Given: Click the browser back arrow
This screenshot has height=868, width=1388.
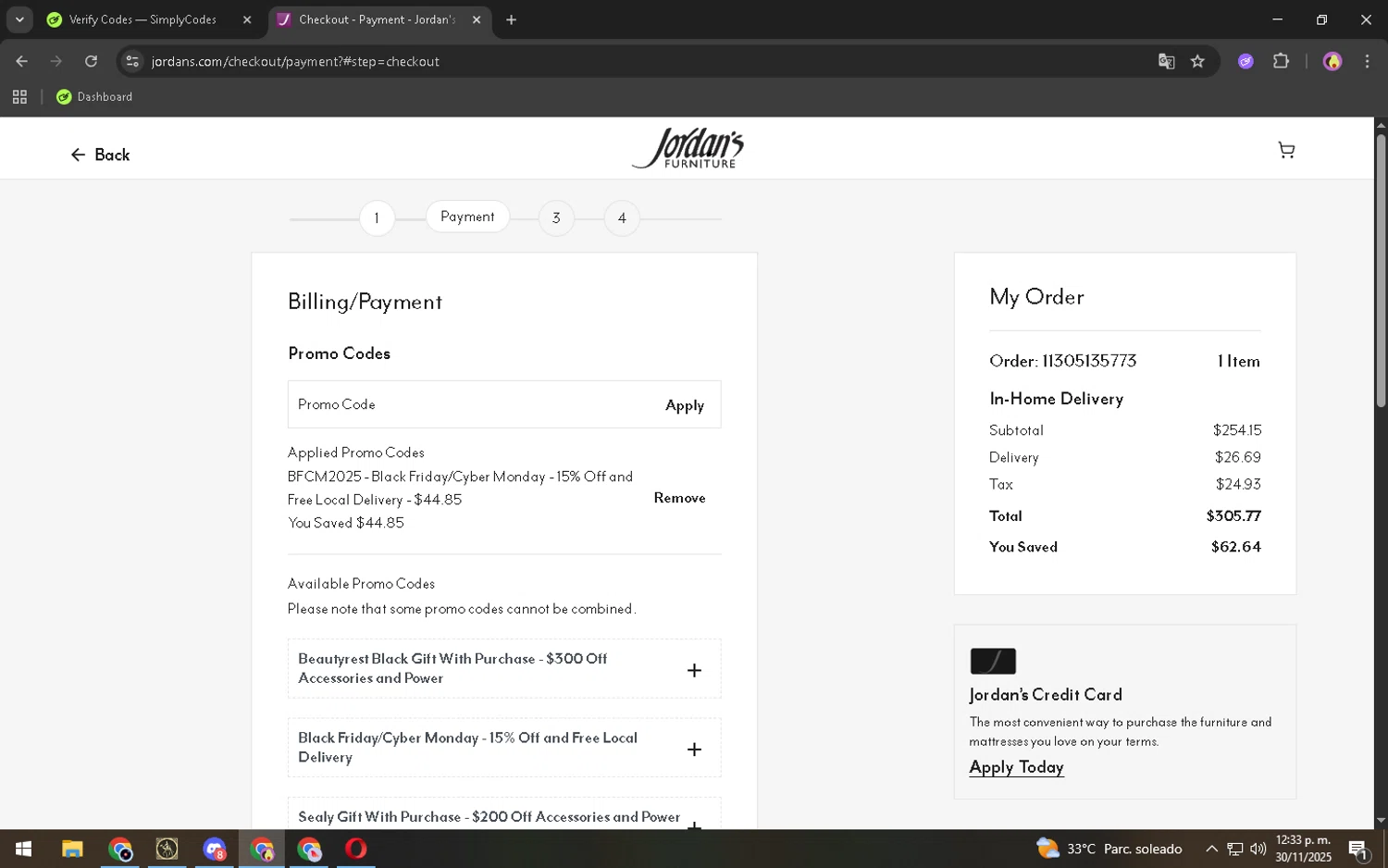Looking at the screenshot, I should [21, 61].
